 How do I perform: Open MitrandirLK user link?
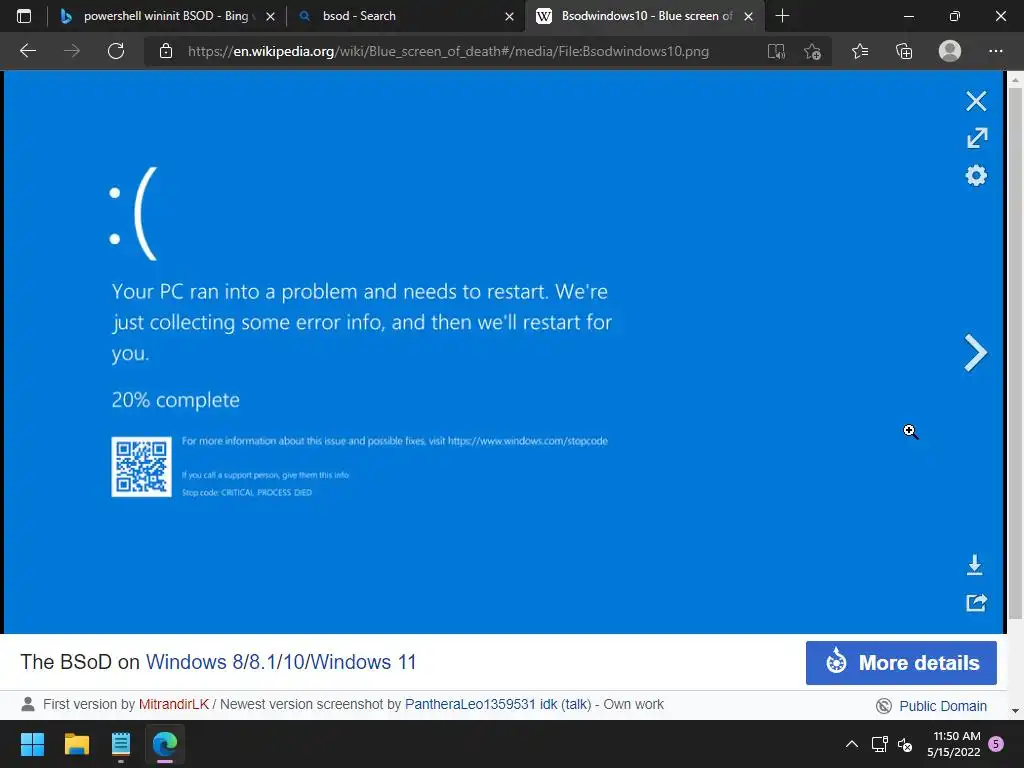click(174, 704)
